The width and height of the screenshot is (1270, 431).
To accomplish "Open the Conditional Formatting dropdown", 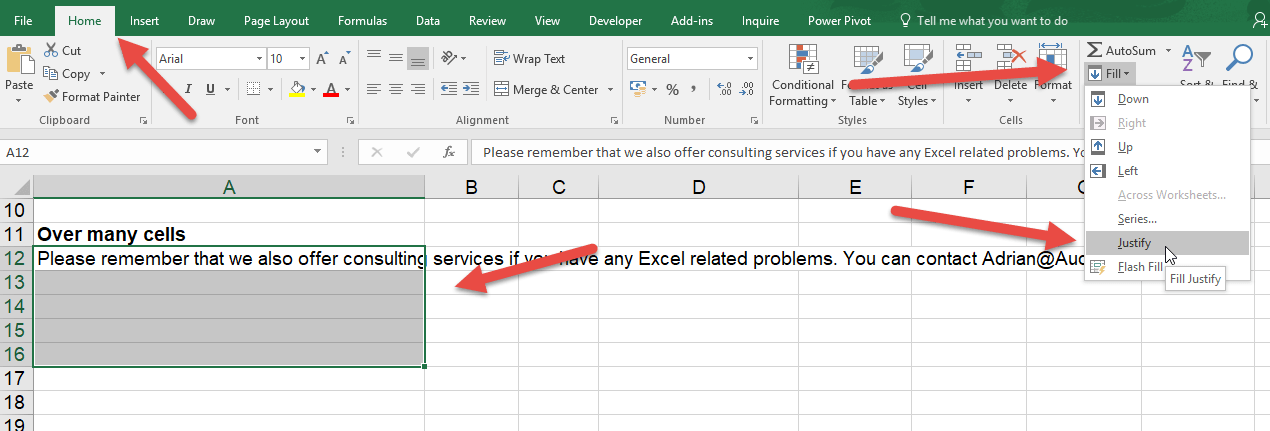I will [x=802, y=76].
